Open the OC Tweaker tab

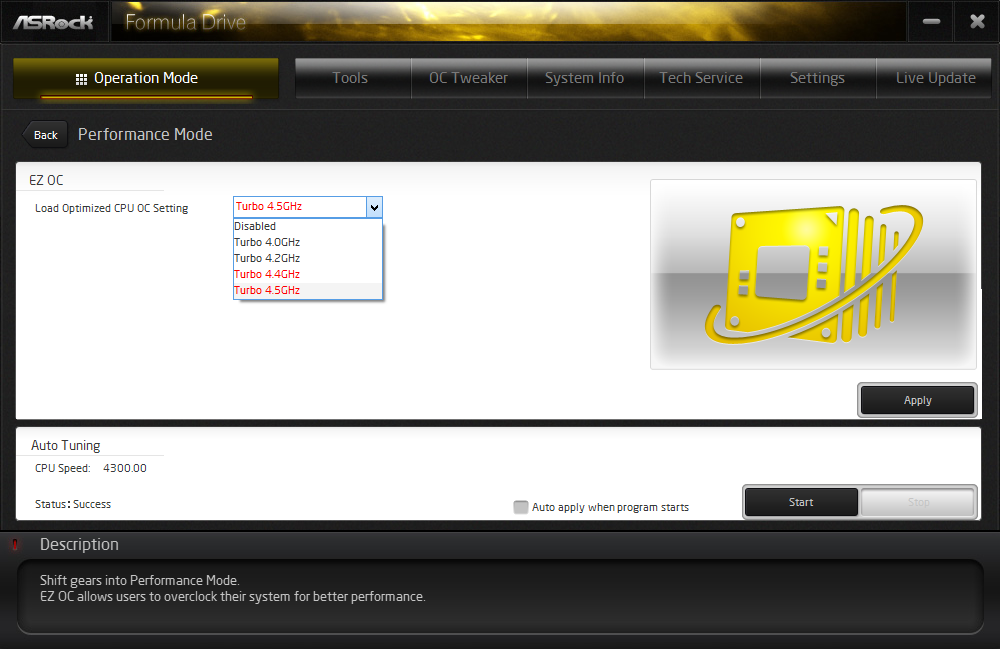click(x=469, y=78)
